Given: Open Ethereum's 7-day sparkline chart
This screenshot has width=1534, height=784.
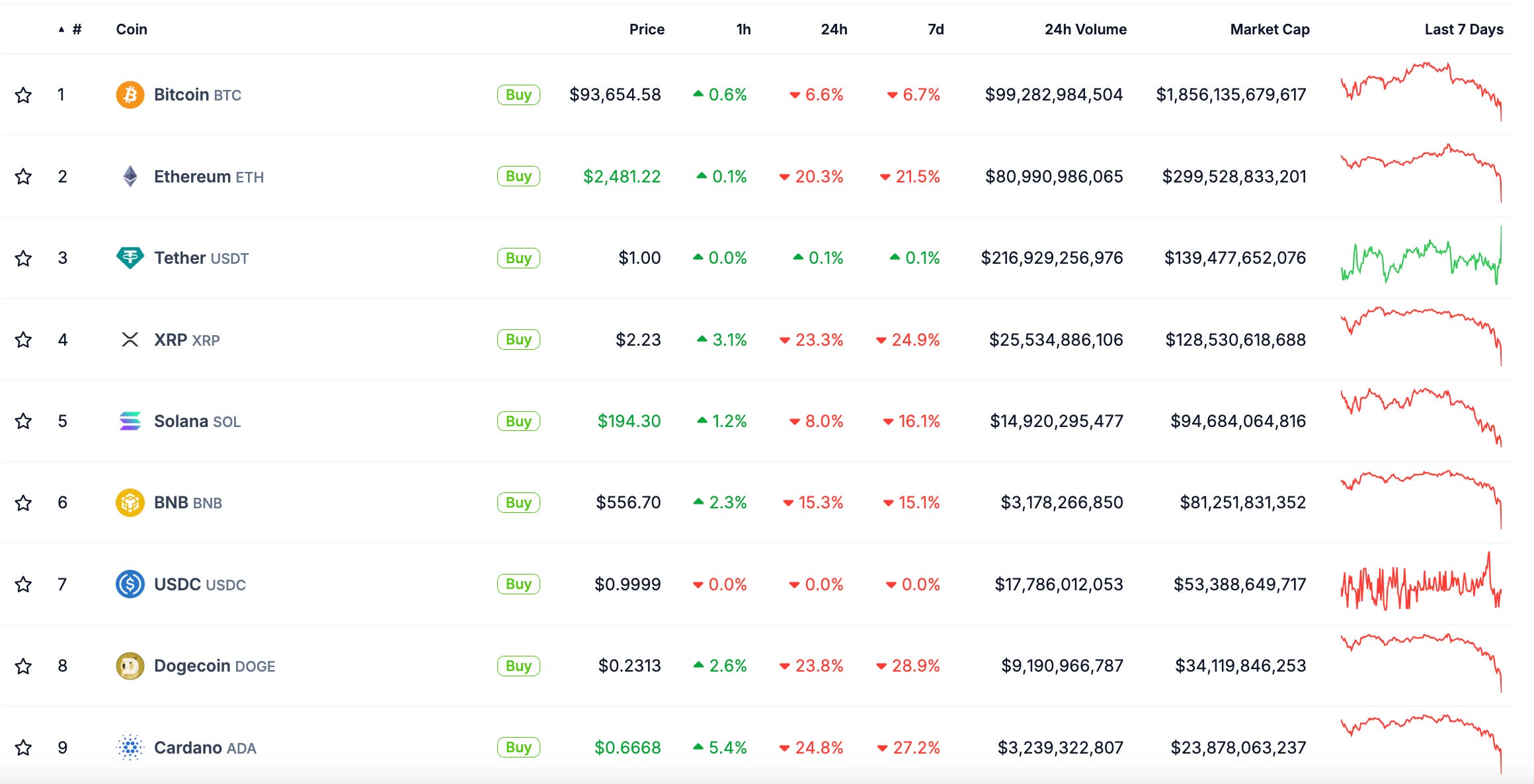Looking at the screenshot, I should (x=1421, y=173).
